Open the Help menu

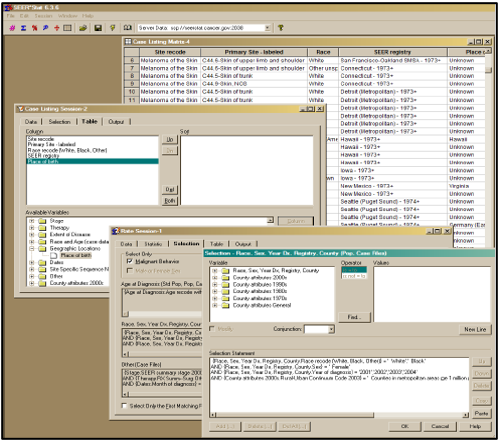click(88, 16)
